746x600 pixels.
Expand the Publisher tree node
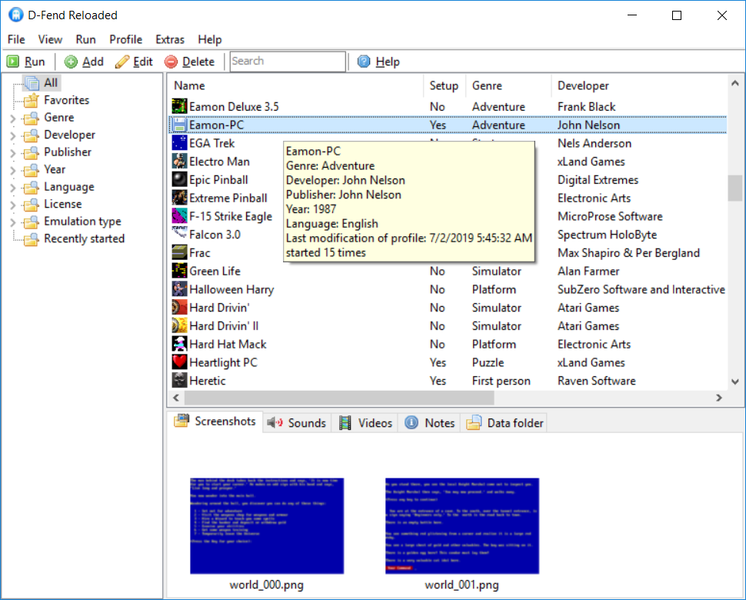click(13, 153)
